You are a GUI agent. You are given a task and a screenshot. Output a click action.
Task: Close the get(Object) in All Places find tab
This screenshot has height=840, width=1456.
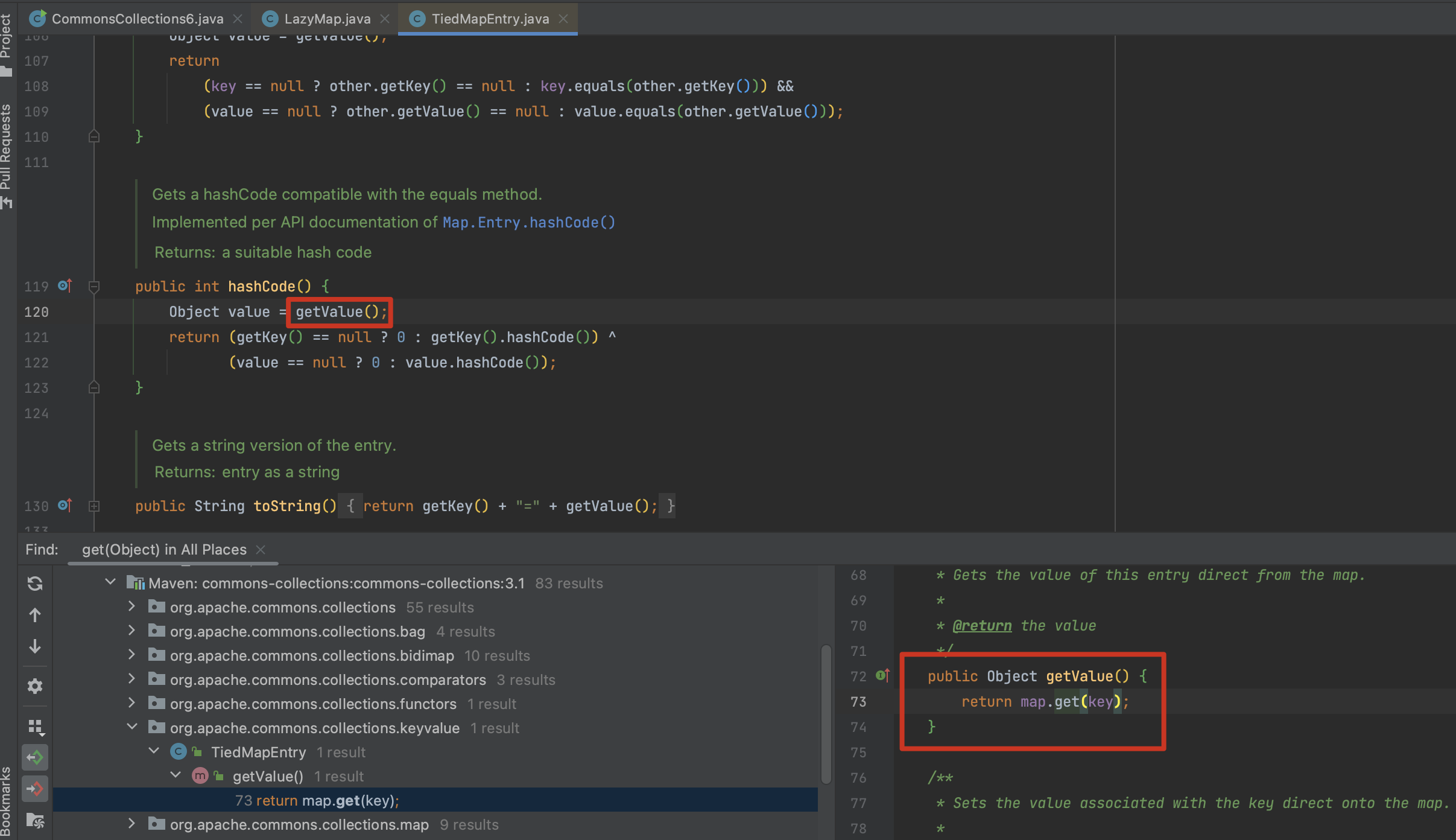click(261, 550)
